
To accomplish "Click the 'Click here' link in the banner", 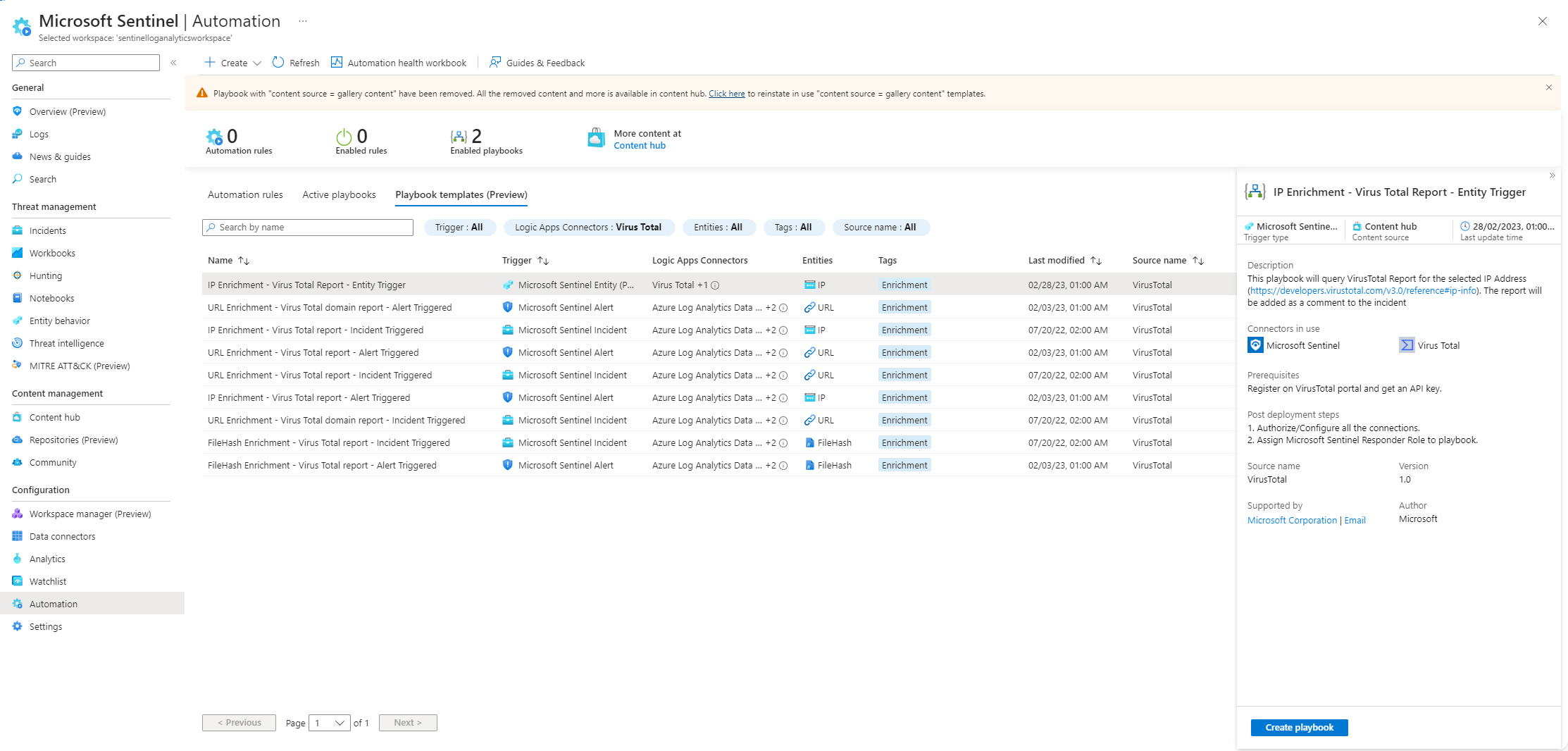I will point(726,94).
